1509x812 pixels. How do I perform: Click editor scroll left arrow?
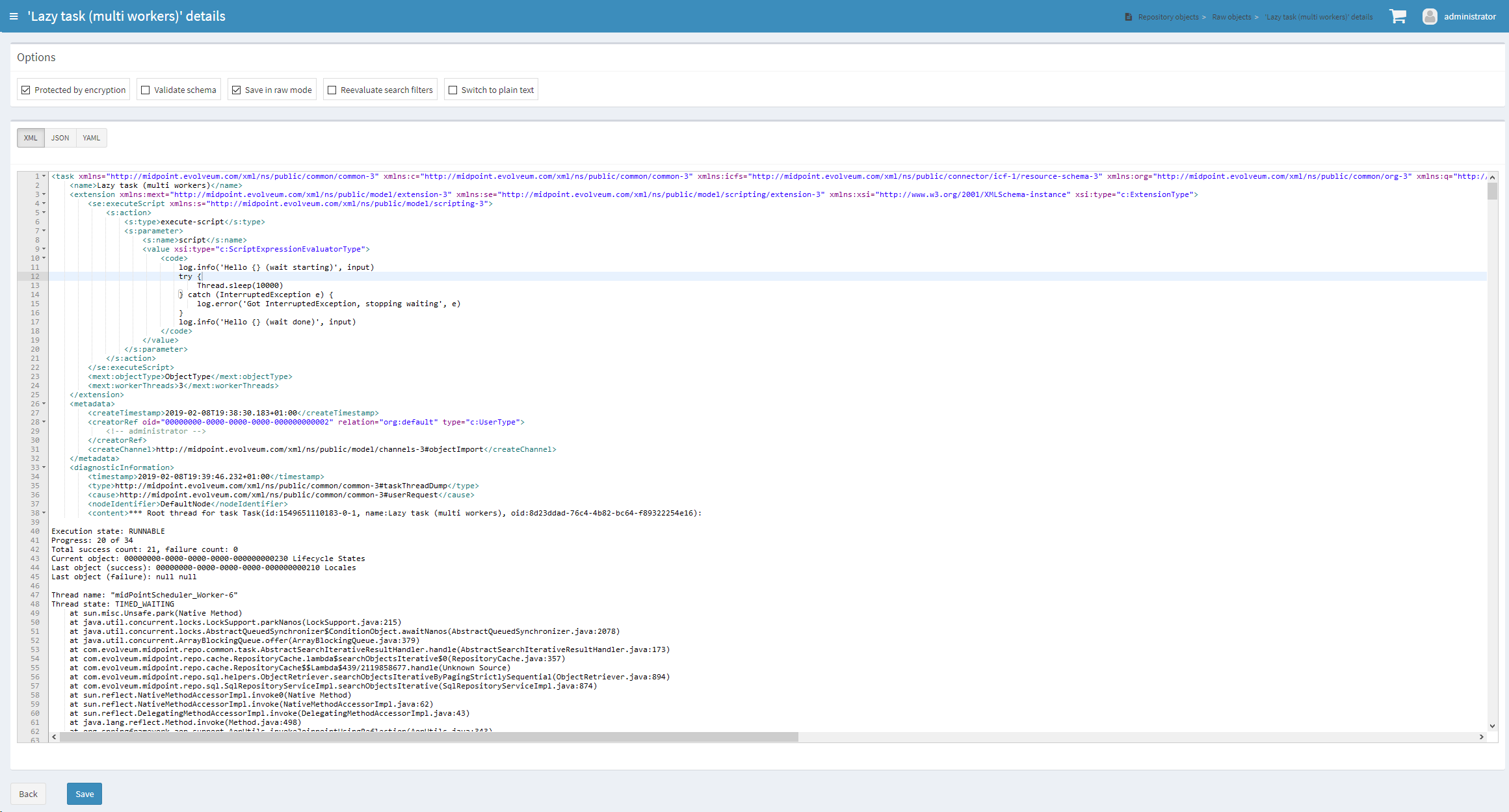[x=54, y=737]
